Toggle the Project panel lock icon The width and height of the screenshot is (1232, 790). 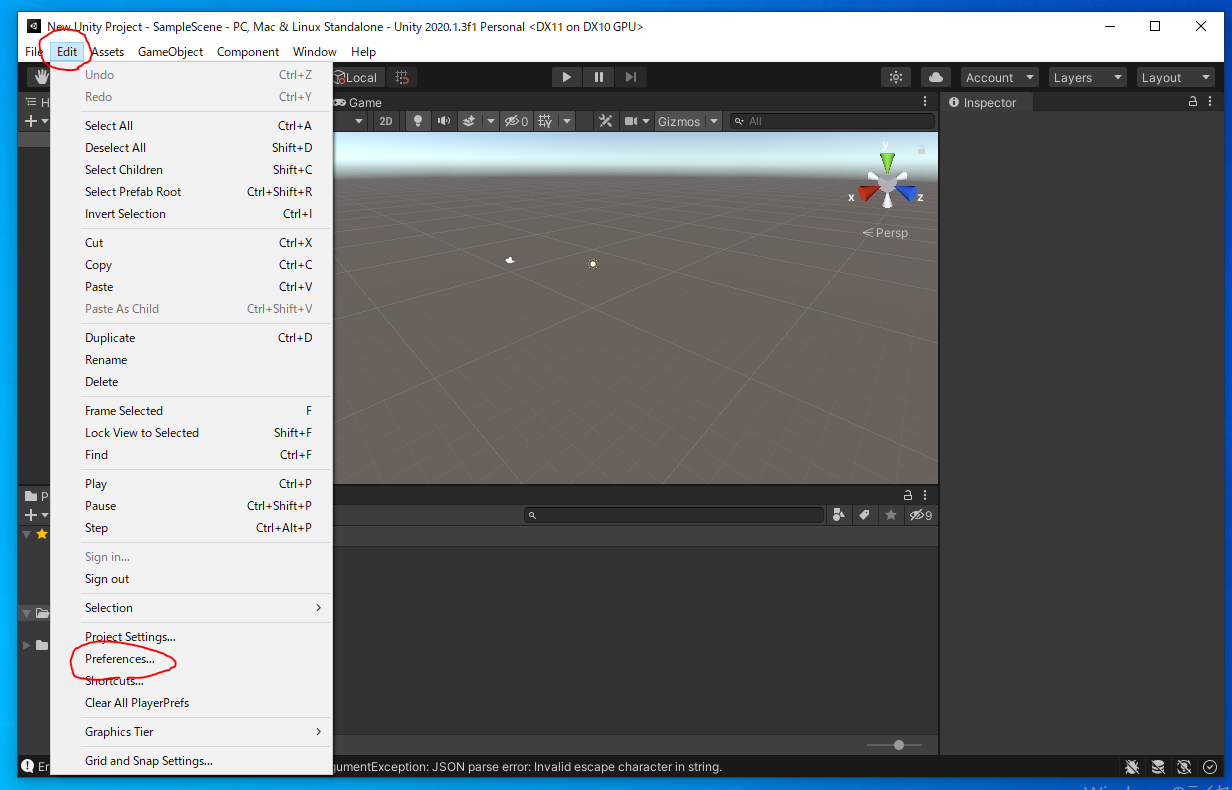point(908,495)
